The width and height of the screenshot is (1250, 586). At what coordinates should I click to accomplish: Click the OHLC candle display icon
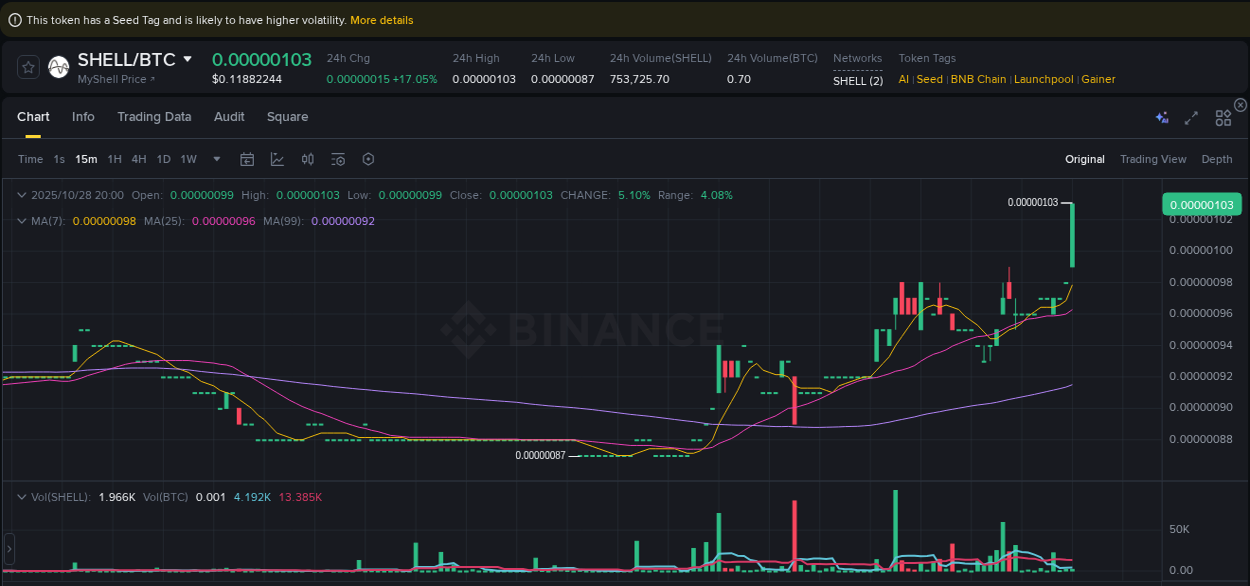(308, 159)
